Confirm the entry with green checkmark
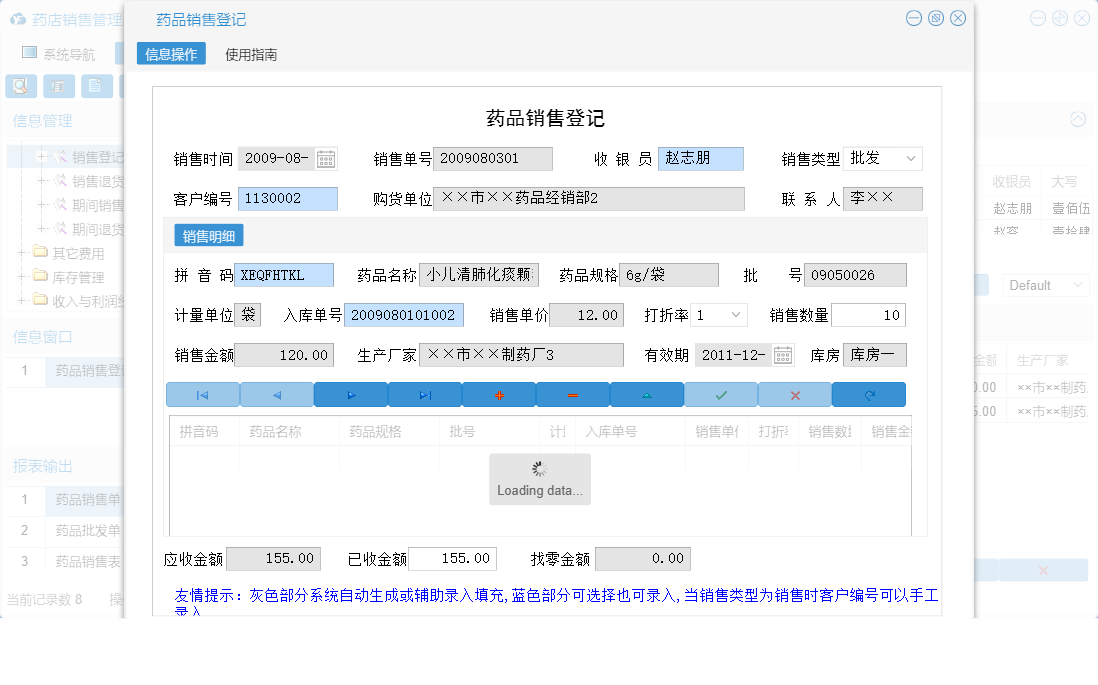Viewport: 1098px width, 685px height. 720,394
